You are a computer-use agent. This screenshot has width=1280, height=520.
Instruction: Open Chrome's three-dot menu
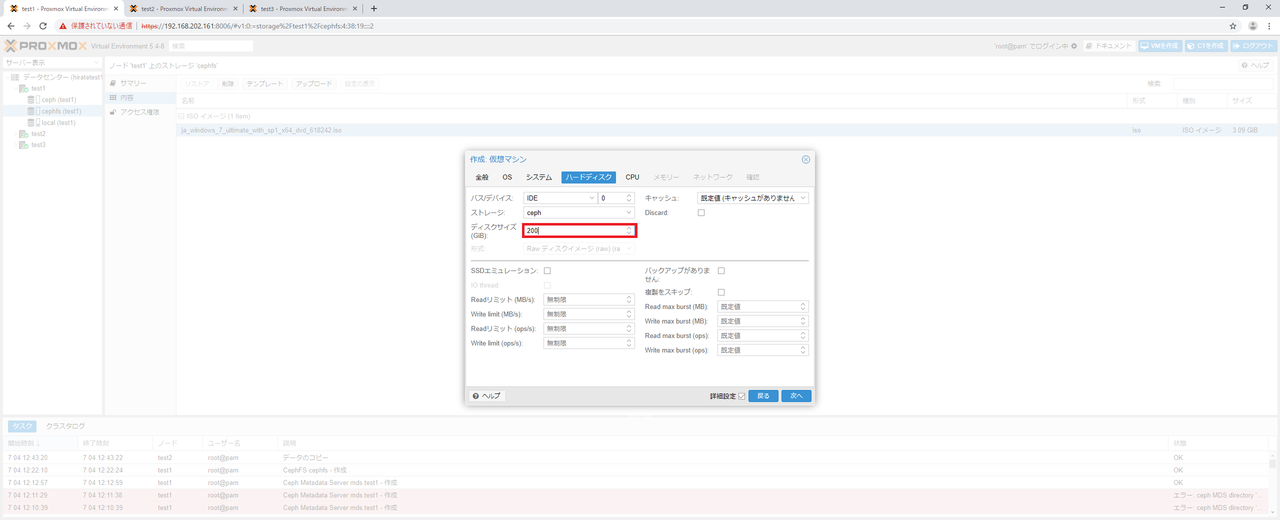click(x=1269, y=26)
